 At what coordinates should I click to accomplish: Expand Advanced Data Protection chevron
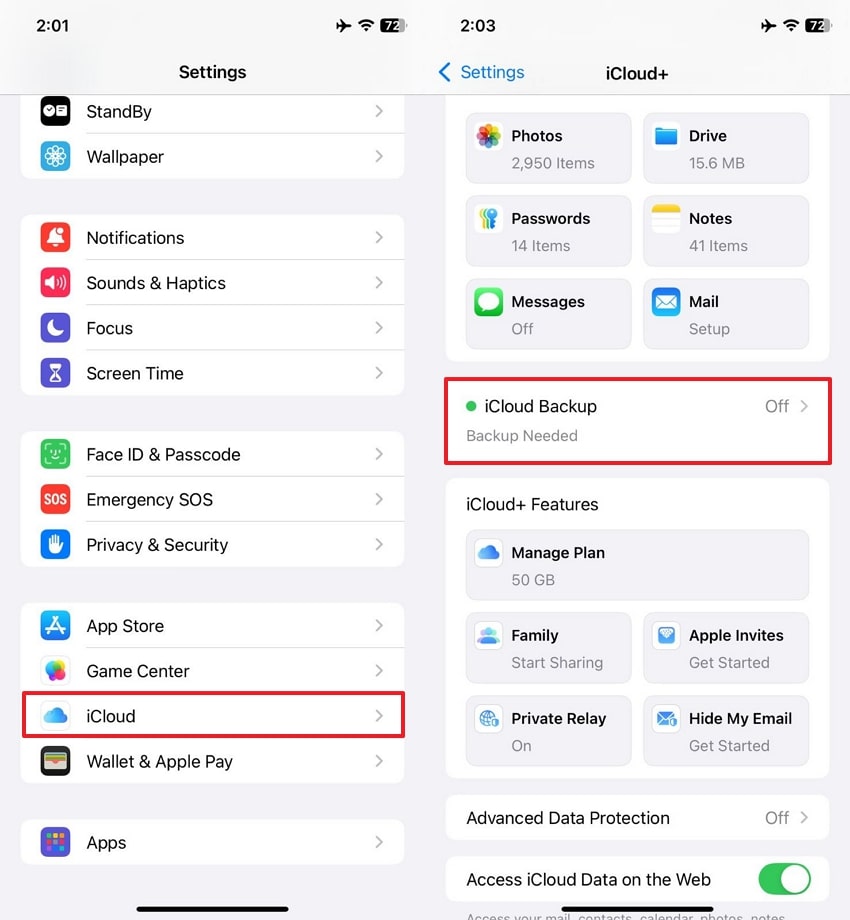click(804, 818)
